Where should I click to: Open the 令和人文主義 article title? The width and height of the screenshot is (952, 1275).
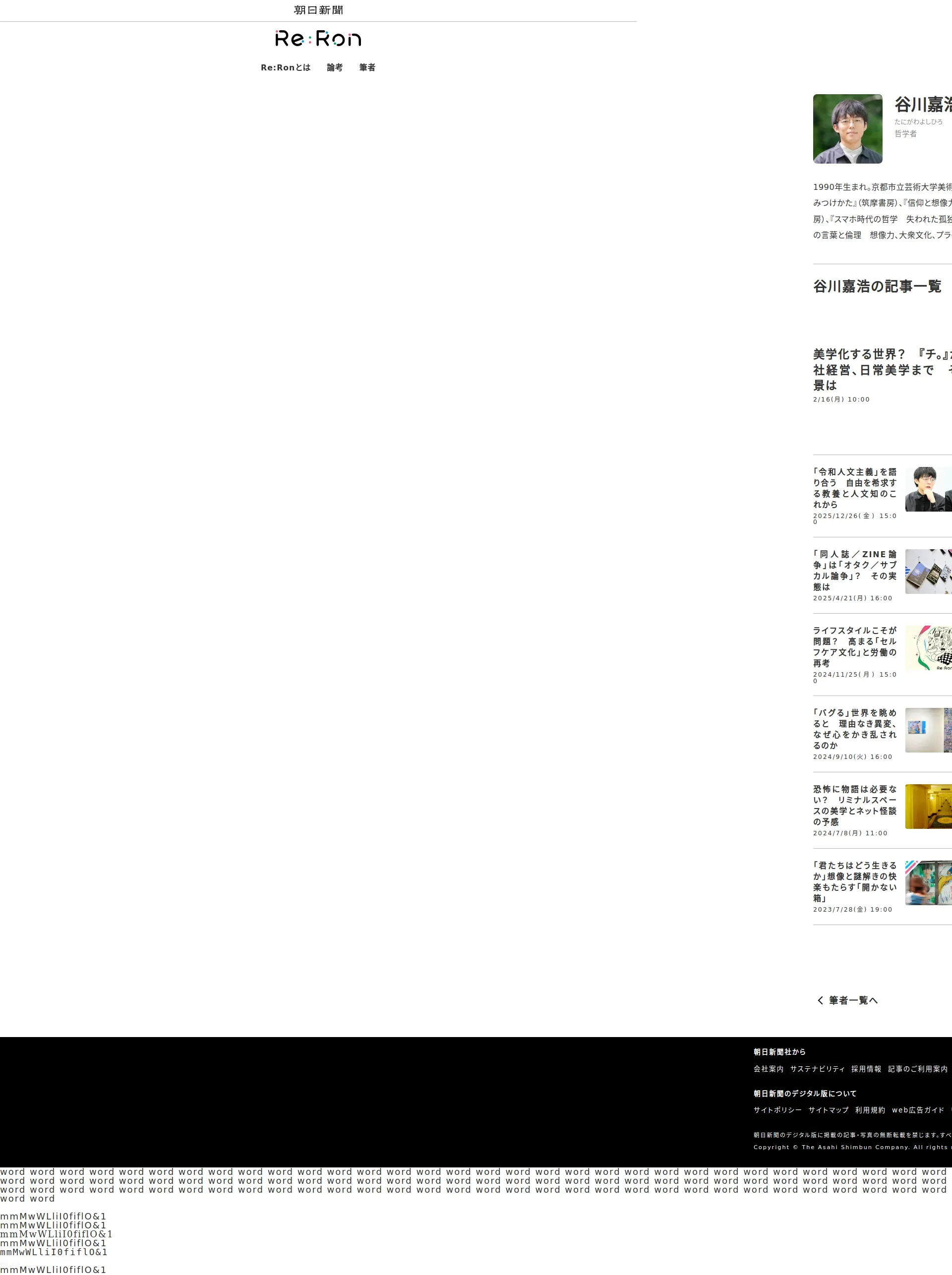[x=855, y=487]
